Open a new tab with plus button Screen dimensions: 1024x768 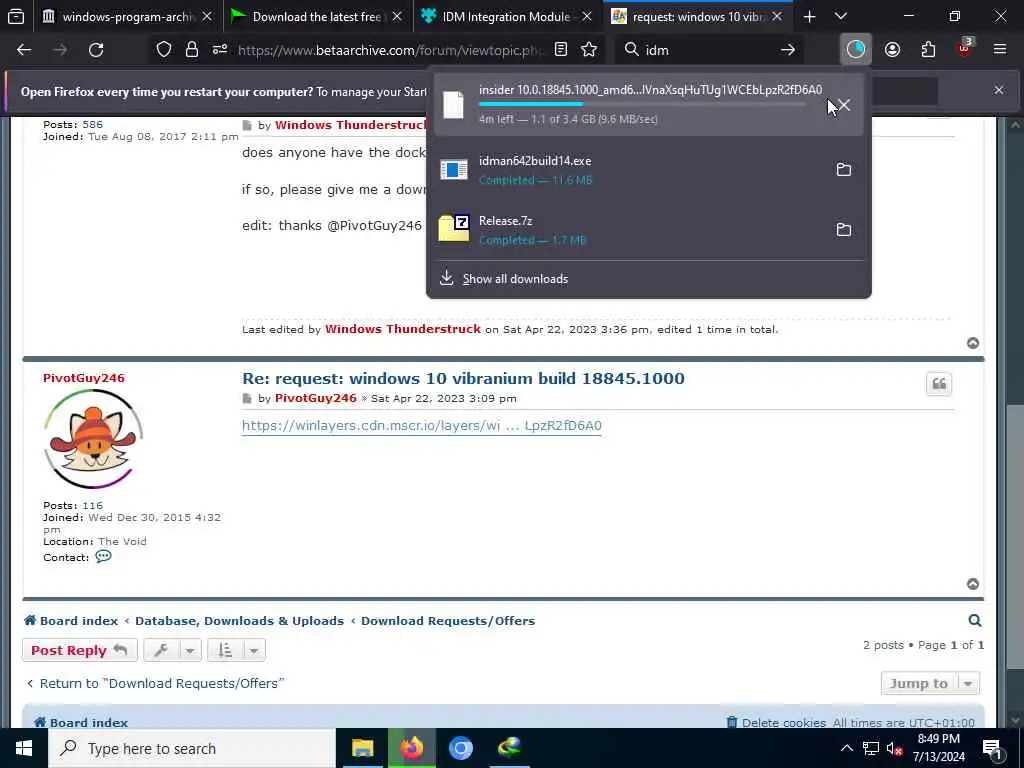click(810, 17)
